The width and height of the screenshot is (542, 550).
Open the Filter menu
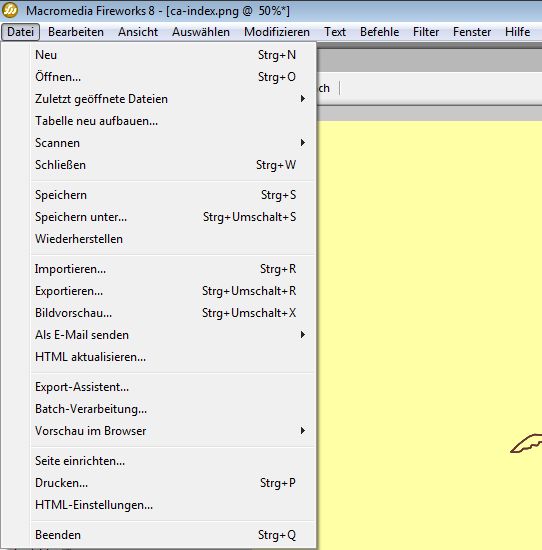tap(426, 32)
